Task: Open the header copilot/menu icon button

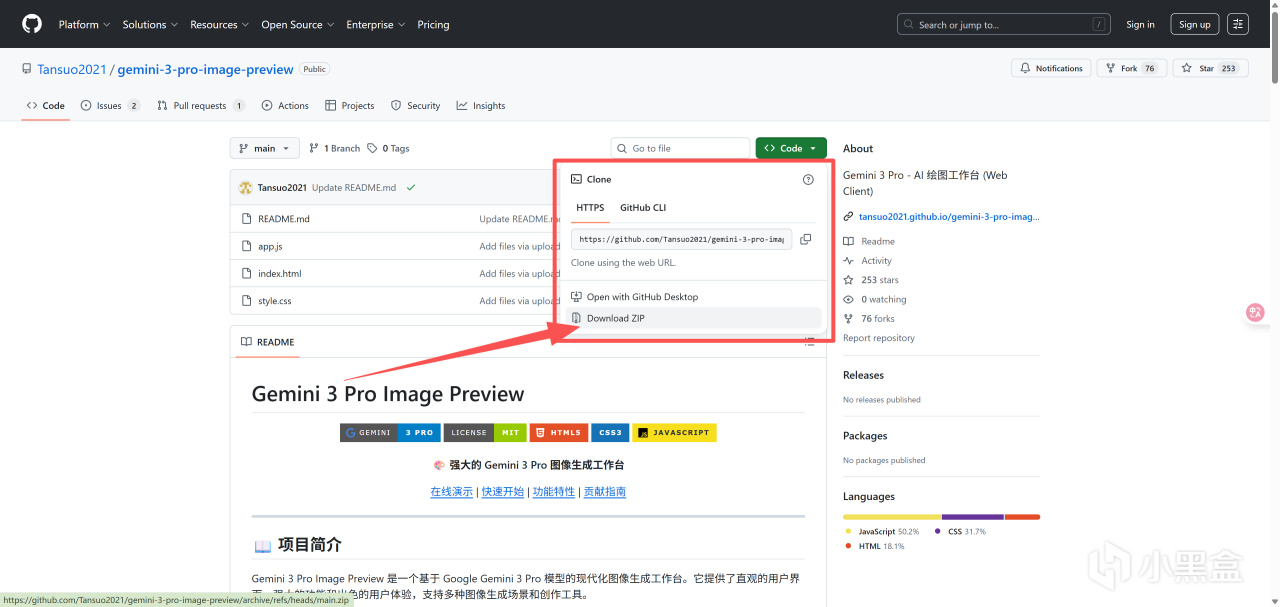Action: pos(1238,24)
